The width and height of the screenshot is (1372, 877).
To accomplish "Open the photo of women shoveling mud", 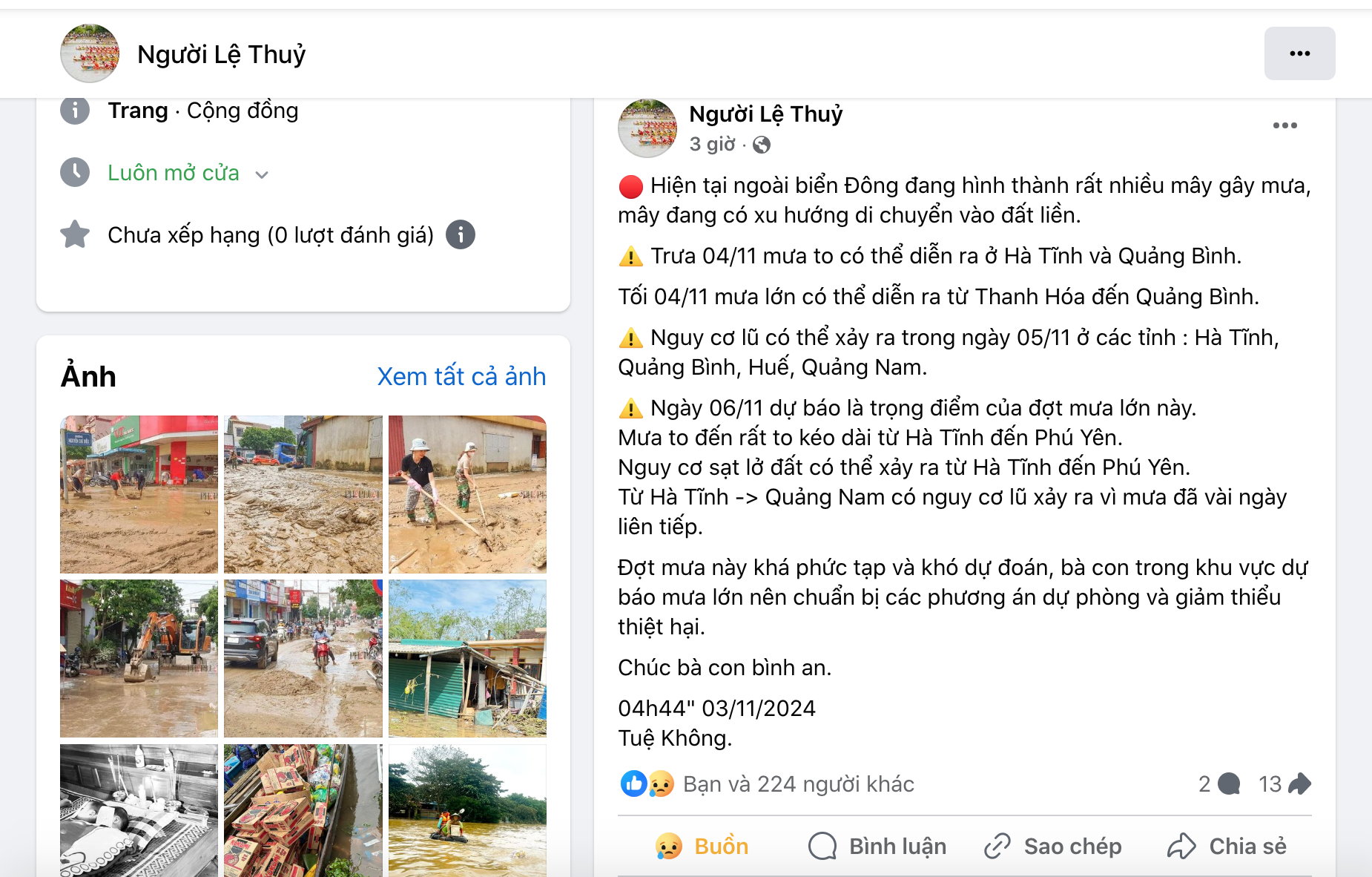I will 467,494.
